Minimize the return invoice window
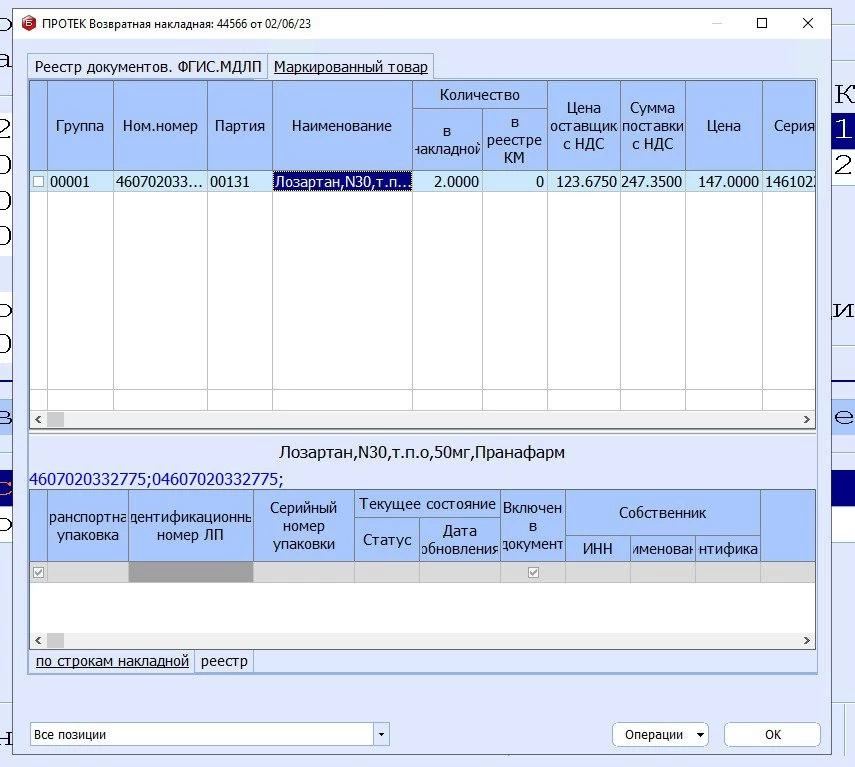 coord(717,23)
